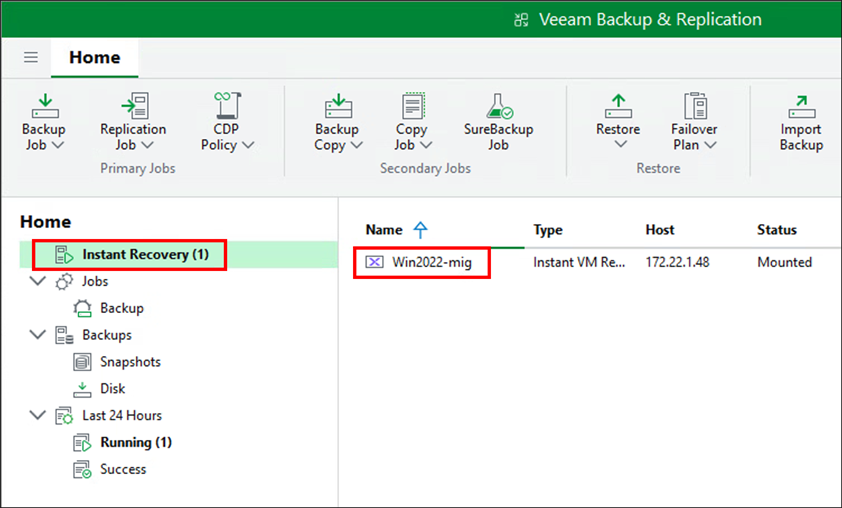Click the SureBackup Job flask icon

click(499, 106)
